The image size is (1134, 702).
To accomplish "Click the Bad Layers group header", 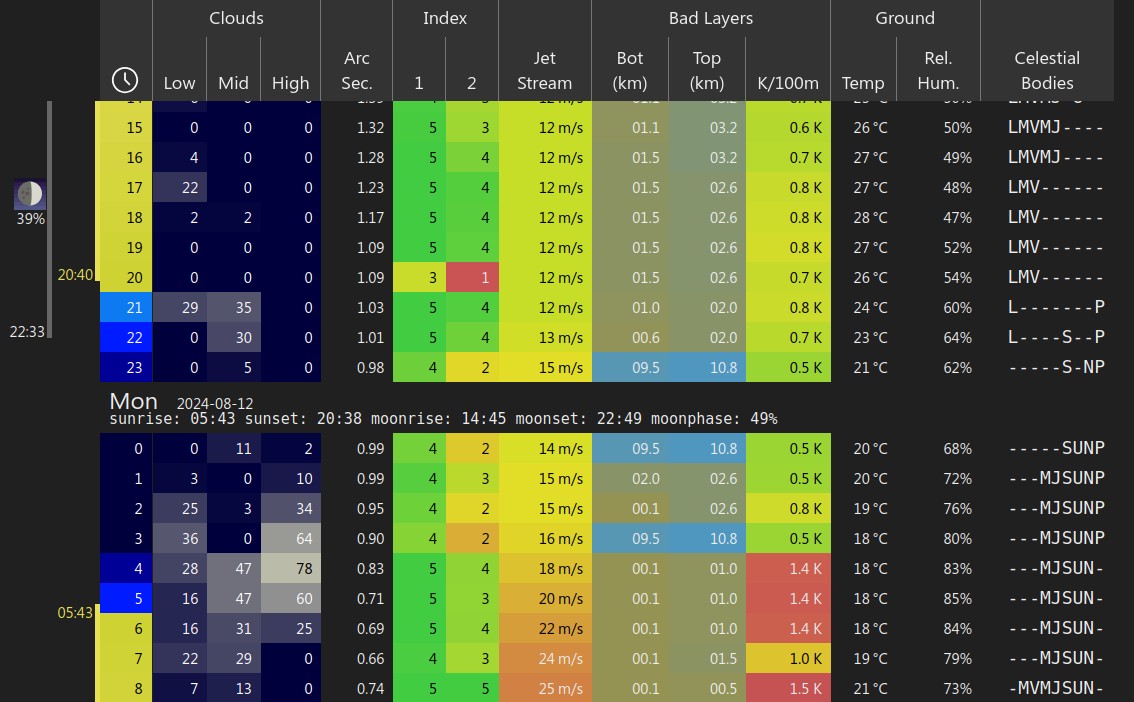I will pyautogui.click(x=711, y=18).
